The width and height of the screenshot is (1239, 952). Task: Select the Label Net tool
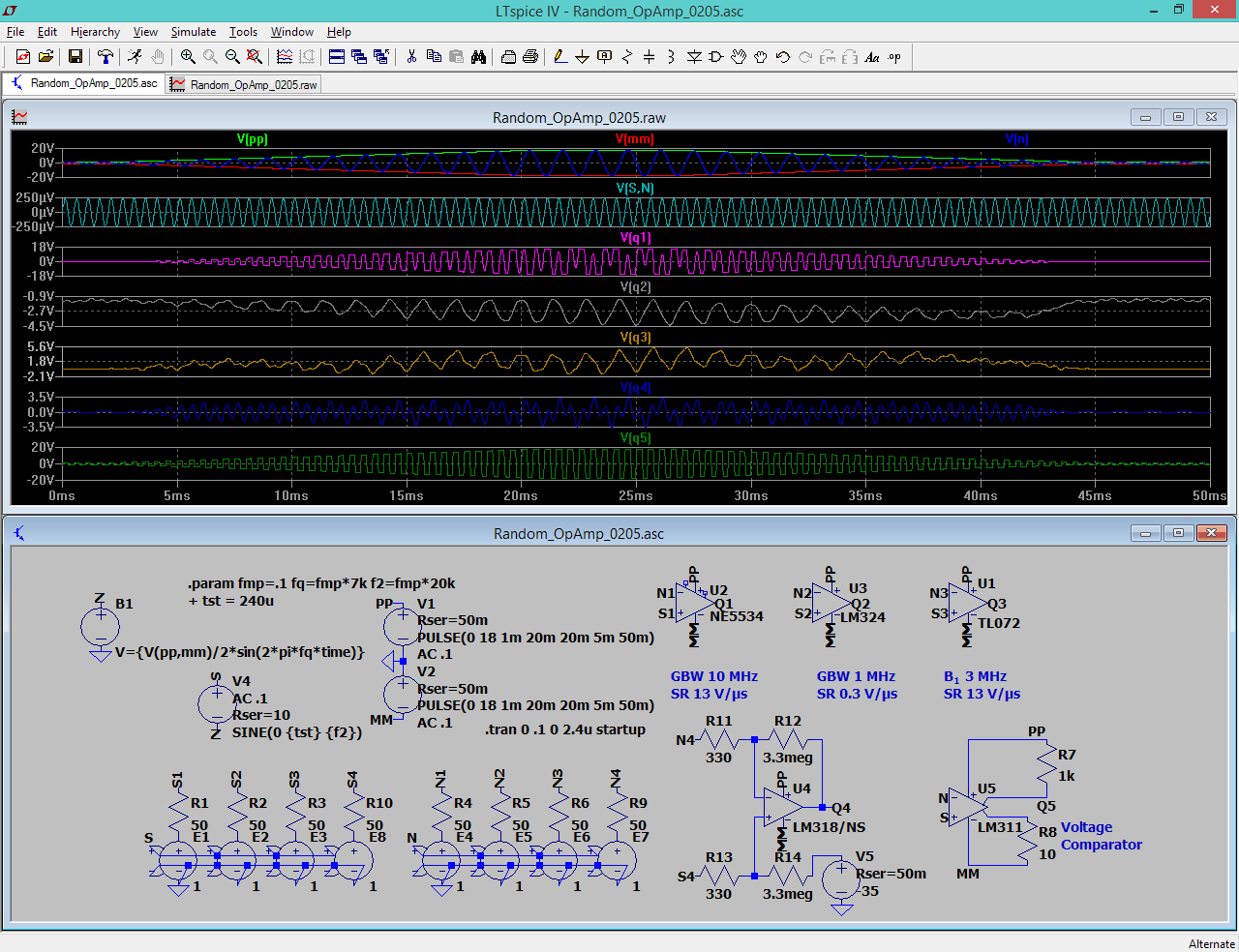pos(605,57)
